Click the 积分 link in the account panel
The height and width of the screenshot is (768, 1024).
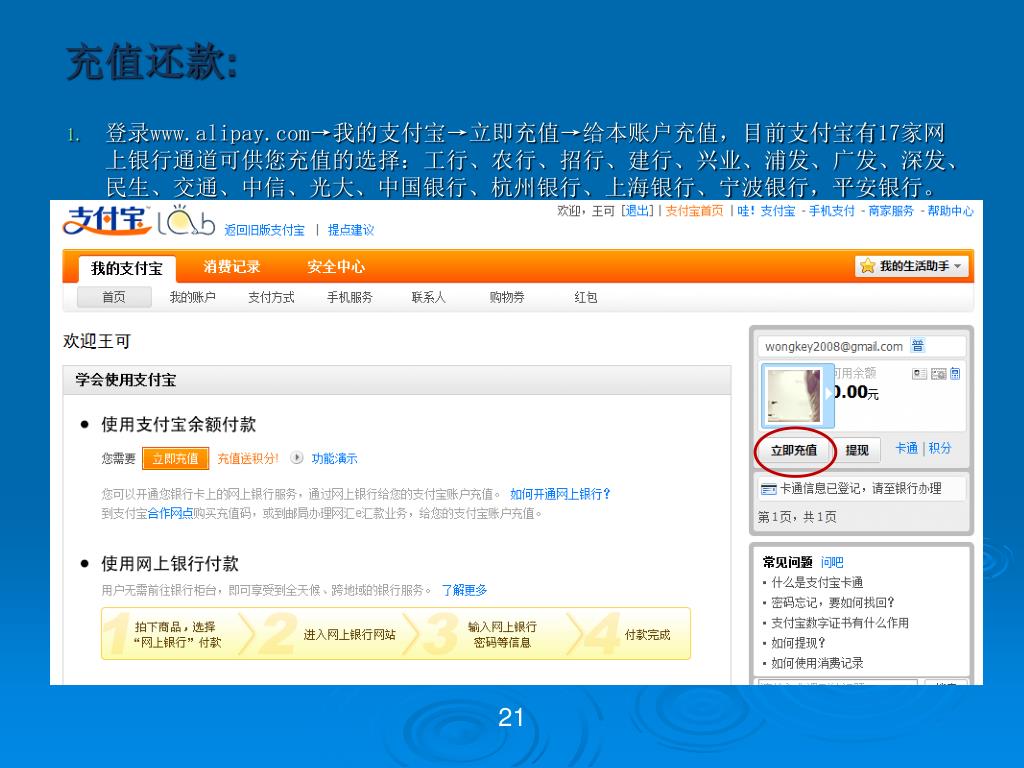pos(940,448)
